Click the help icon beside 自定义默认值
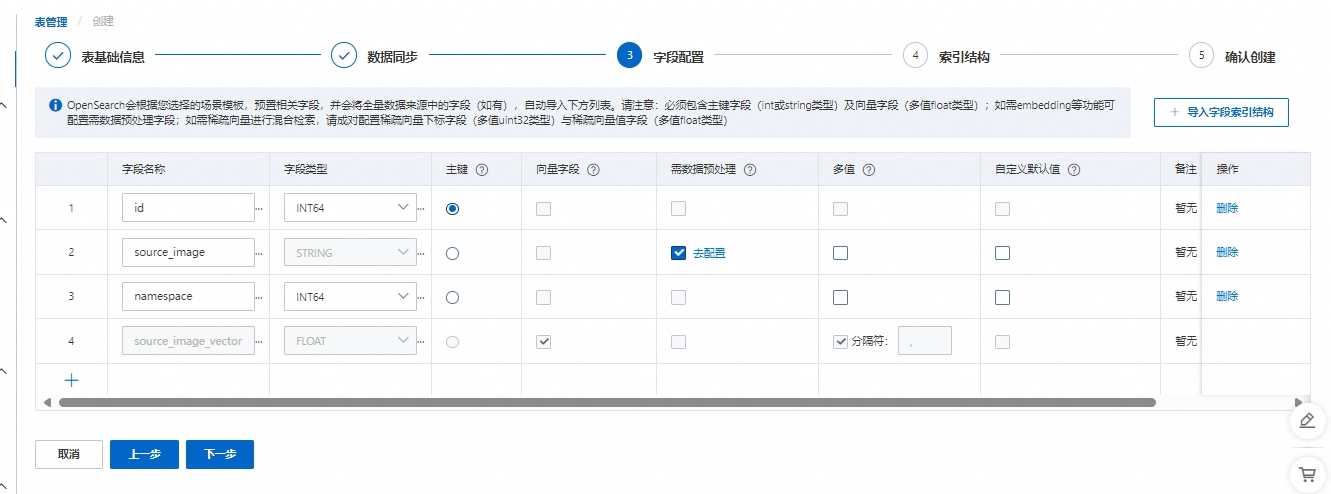The image size is (1331, 494). pyautogui.click(x=1074, y=170)
